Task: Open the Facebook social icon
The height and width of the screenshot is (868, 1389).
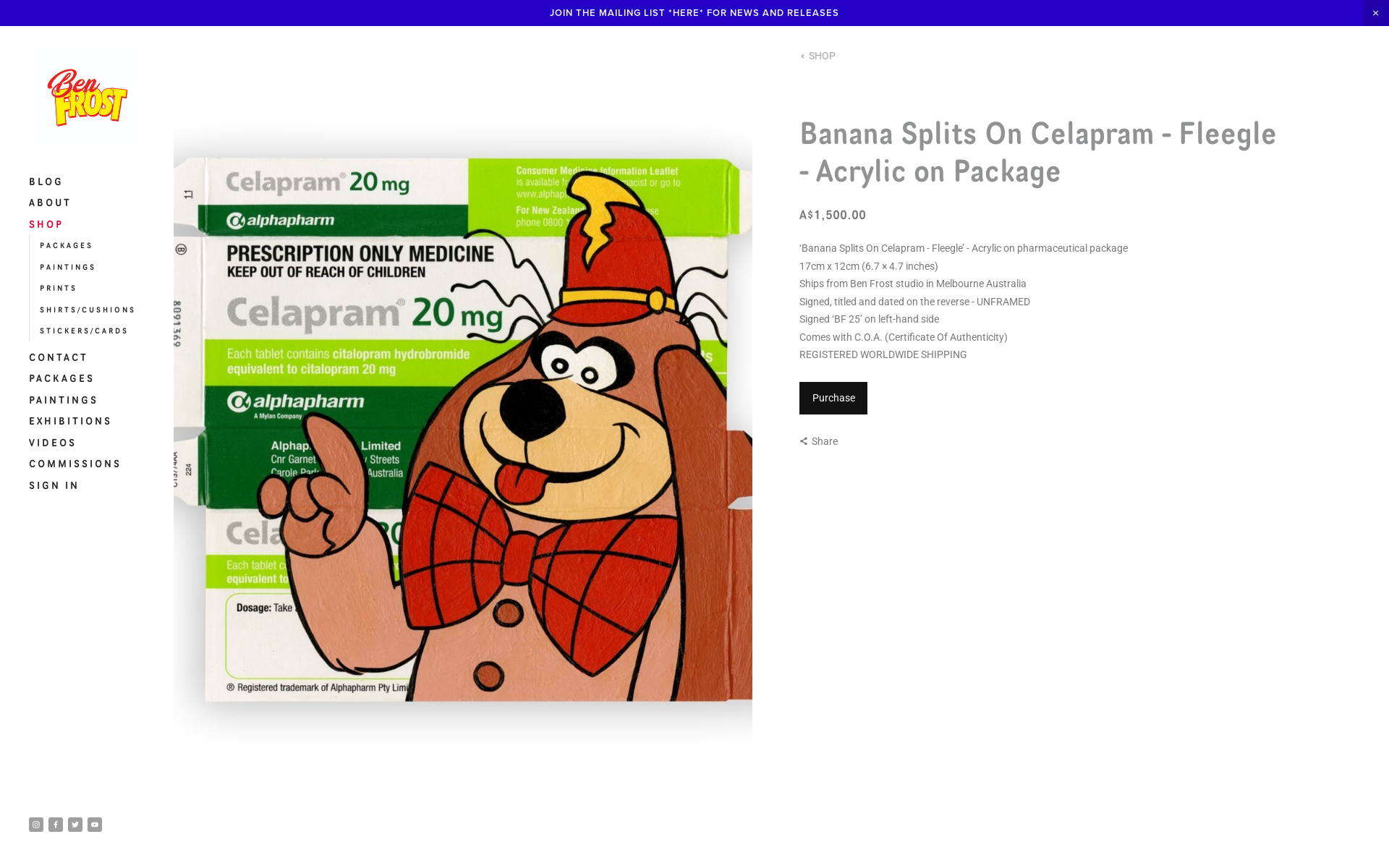Action: 56,825
